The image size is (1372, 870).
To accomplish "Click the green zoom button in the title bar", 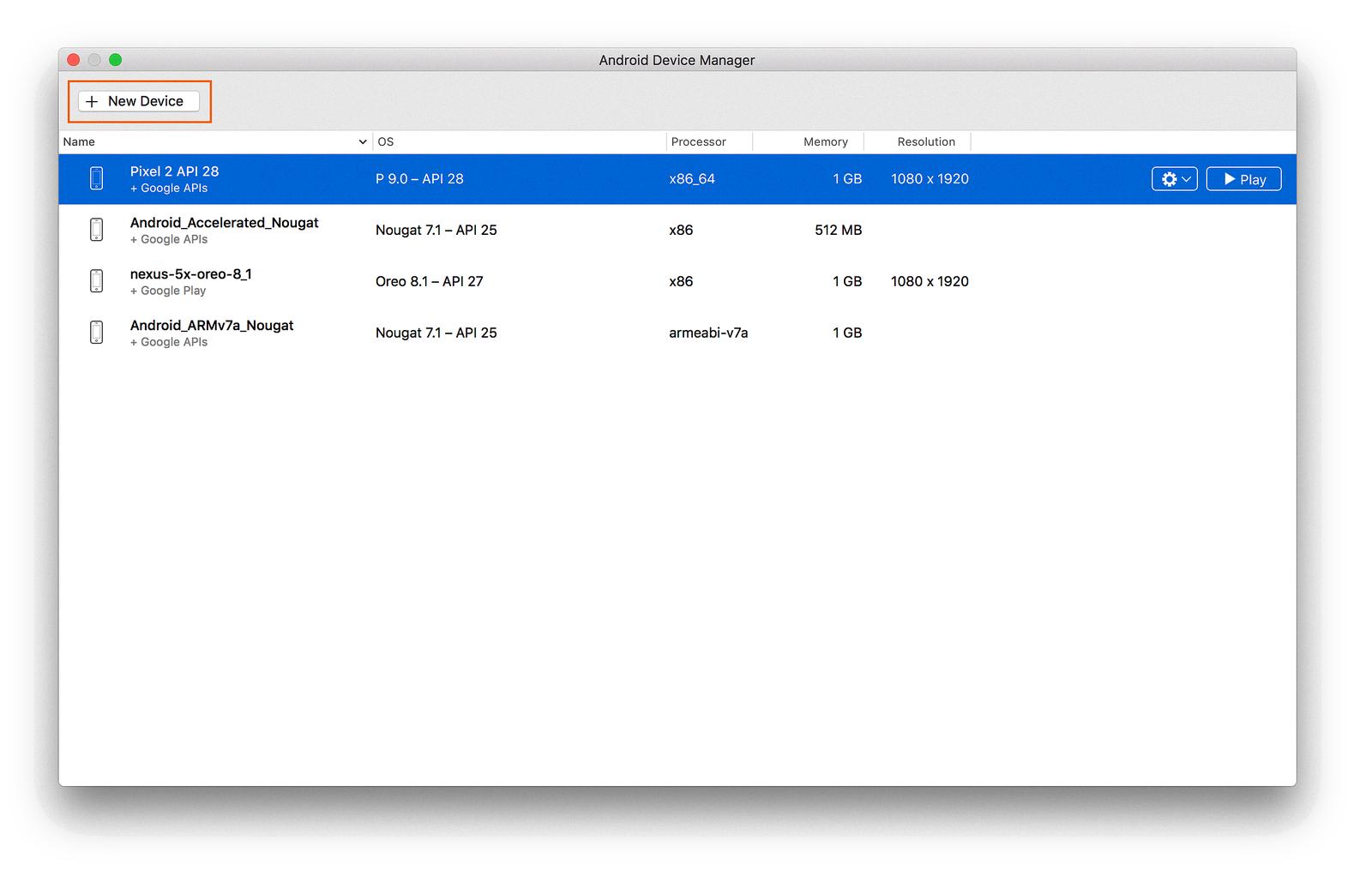I will [x=115, y=59].
